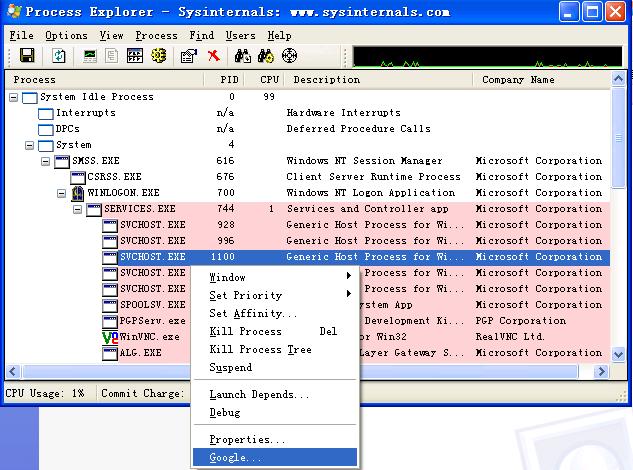
Task: Open the Properties toolbar icon
Action: point(189,56)
